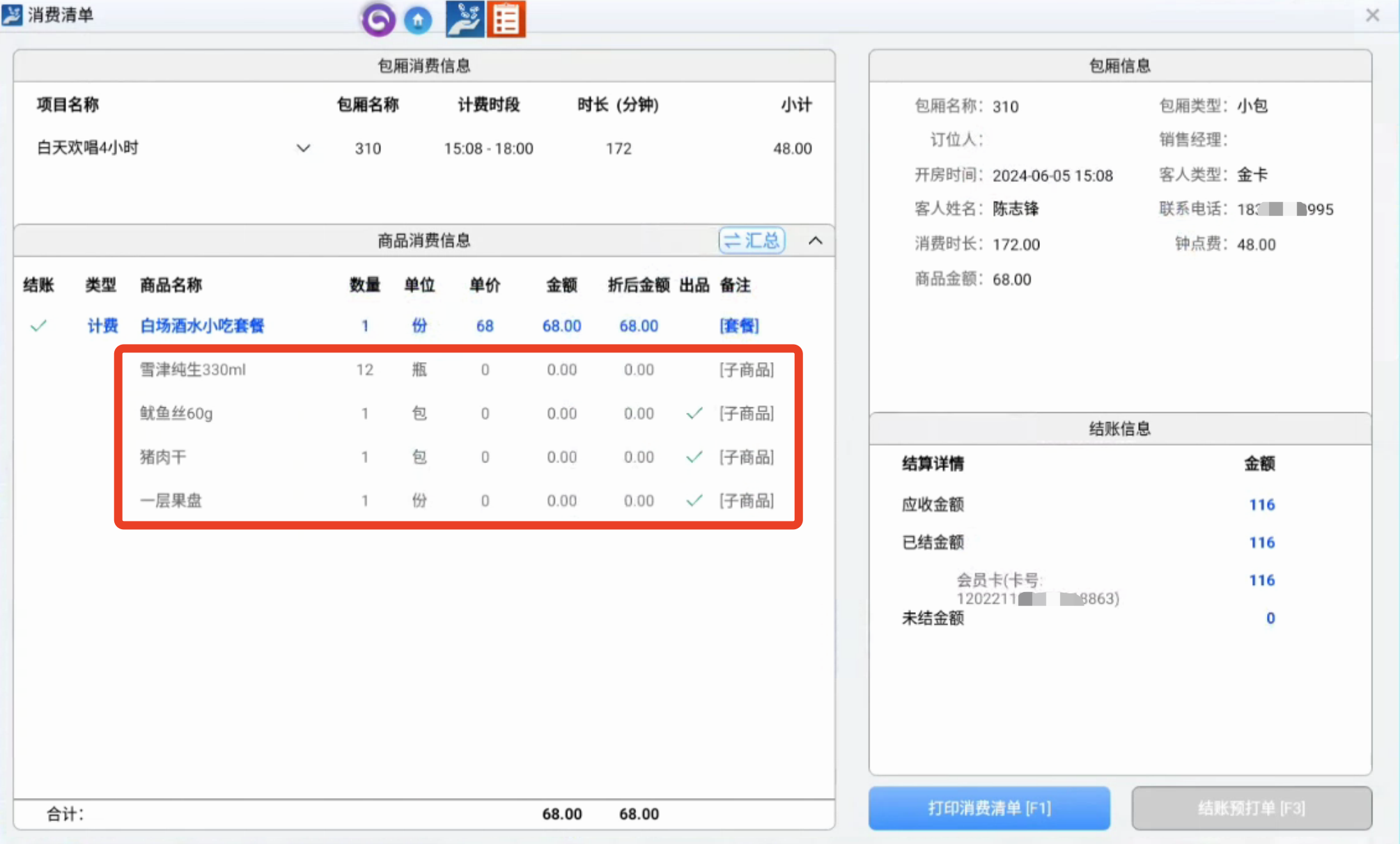Screen dimensions: 1400x844
Task: Select the 雪津纯生330ml row
Action: tap(457, 370)
